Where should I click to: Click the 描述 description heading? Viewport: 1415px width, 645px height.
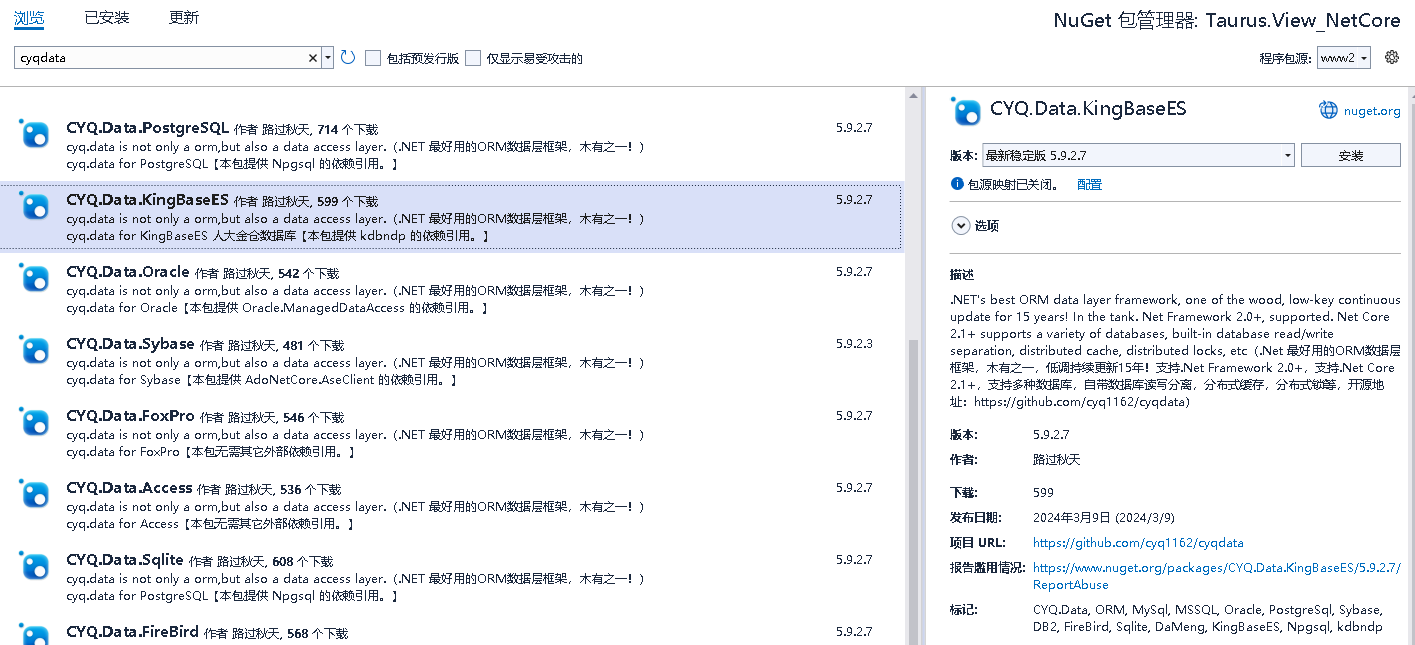click(962, 275)
